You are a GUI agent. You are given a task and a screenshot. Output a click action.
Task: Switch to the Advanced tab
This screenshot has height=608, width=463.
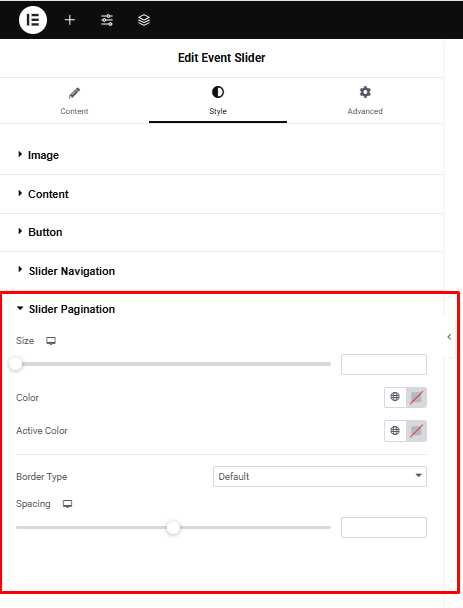[x=365, y=100]
